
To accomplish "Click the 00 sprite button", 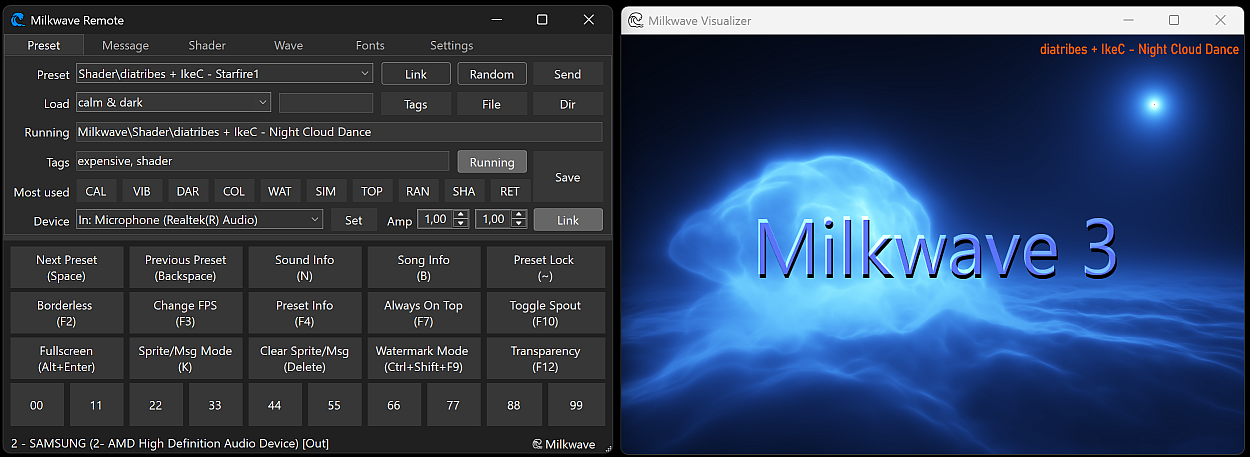I will (37, 405).
